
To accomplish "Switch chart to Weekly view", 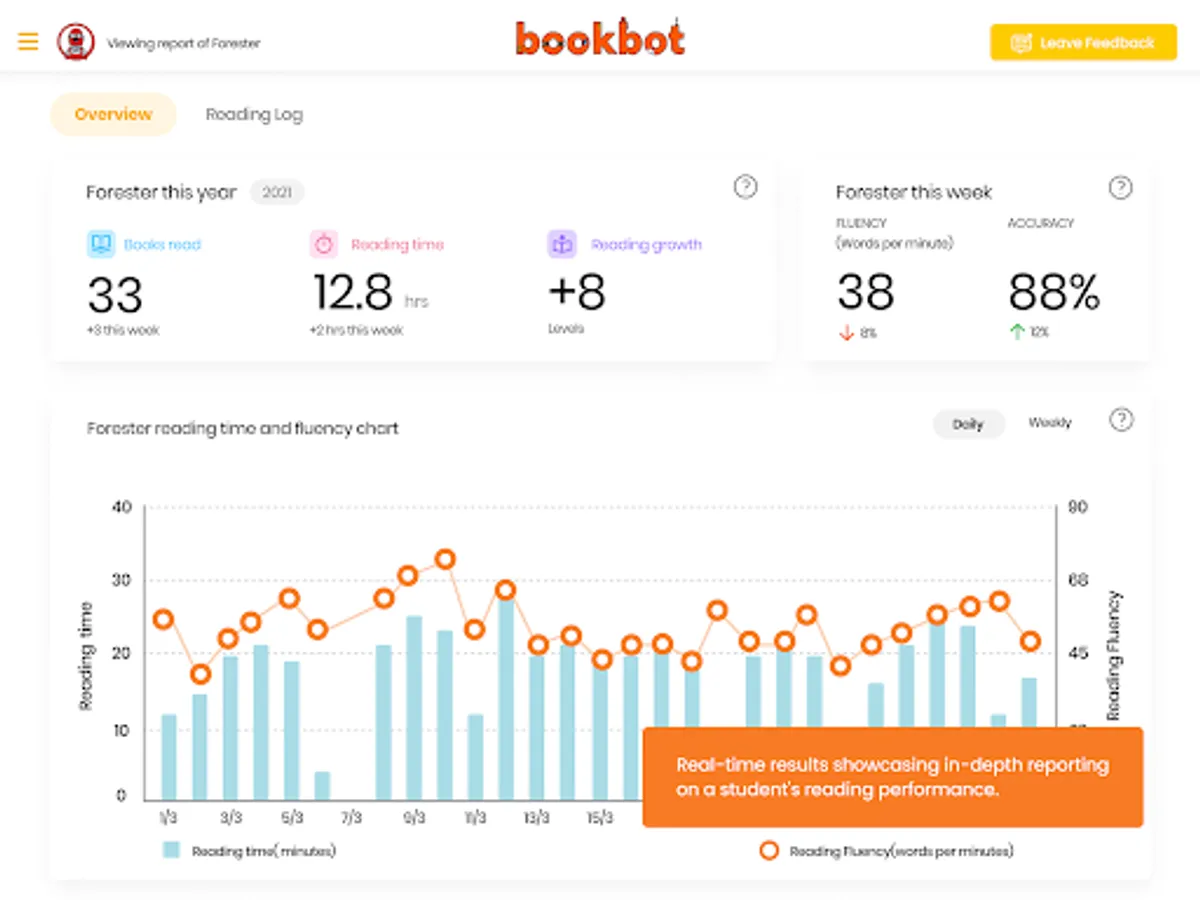I will point(1049,423).
